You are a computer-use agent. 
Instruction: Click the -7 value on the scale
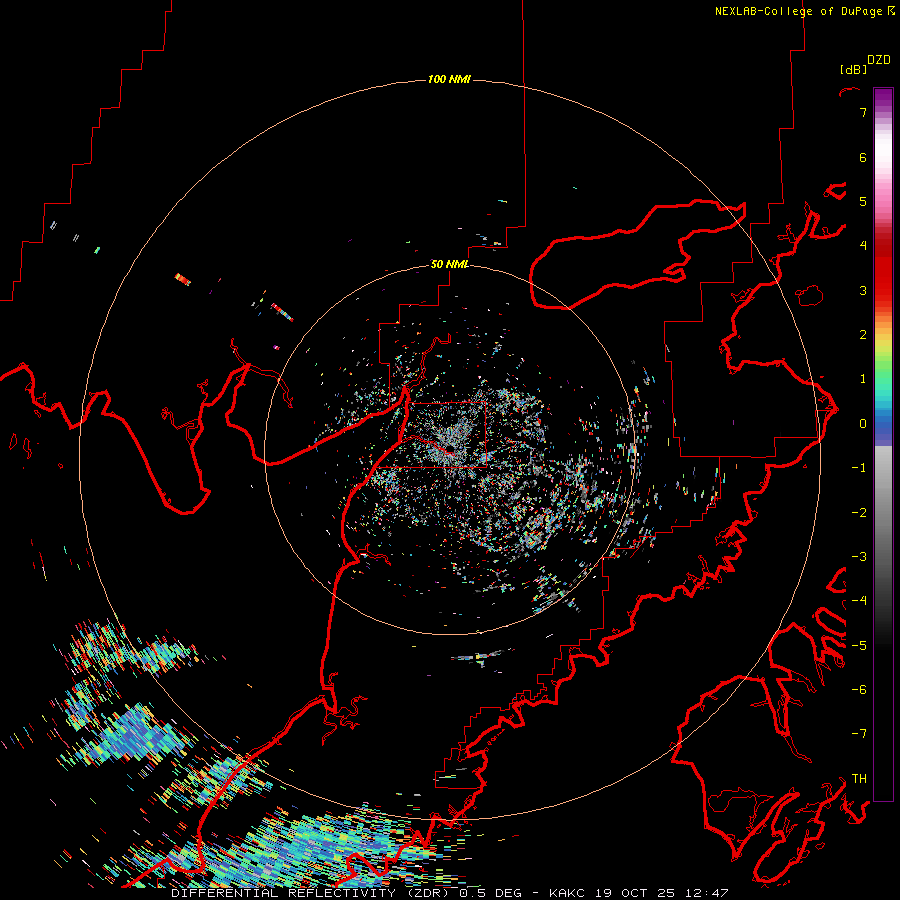pos(859,734)
